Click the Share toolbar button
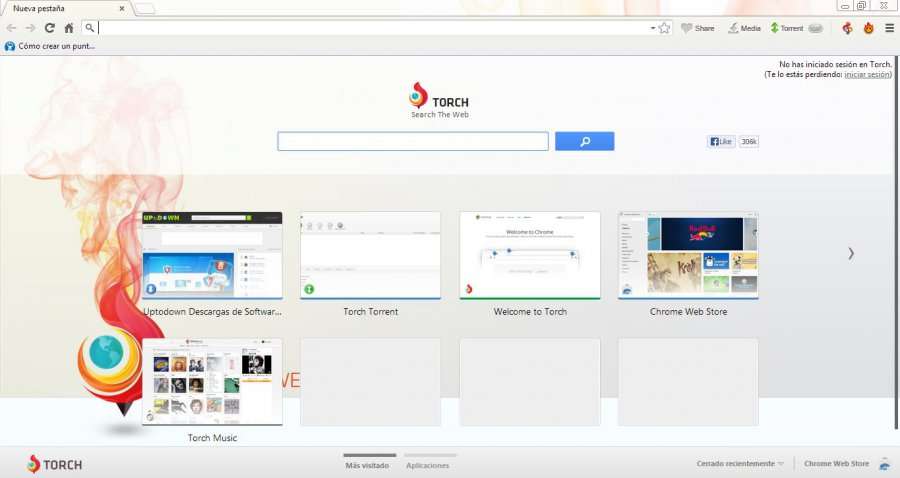The image size is (900, 478). click(x=698, y=28)
